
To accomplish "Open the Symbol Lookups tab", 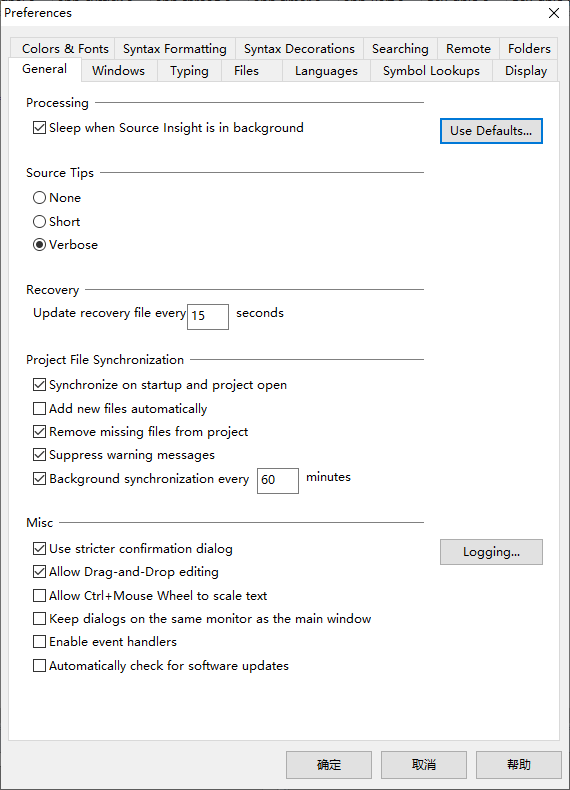I will point(431,71).
